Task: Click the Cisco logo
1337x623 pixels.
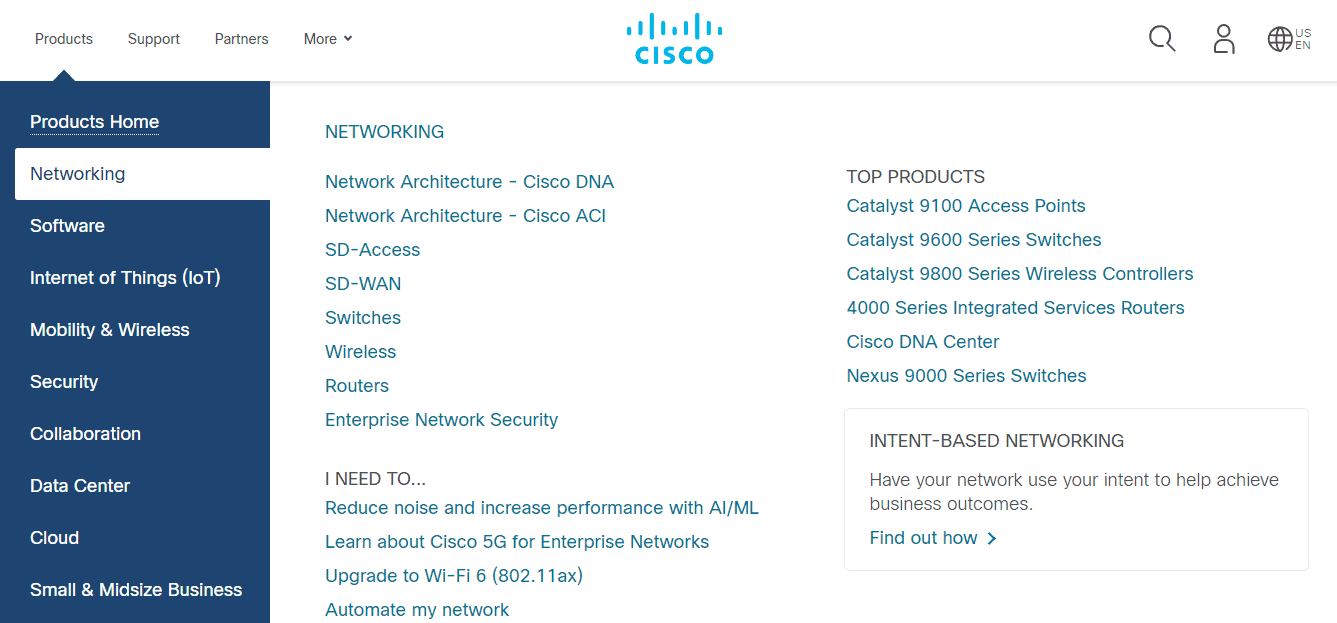Action: (x=674, y=37)
